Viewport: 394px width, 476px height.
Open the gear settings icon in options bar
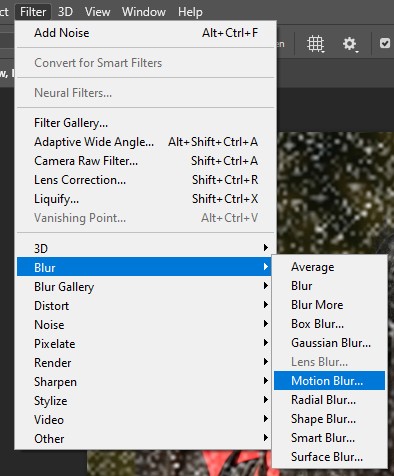tap(350, 44)
